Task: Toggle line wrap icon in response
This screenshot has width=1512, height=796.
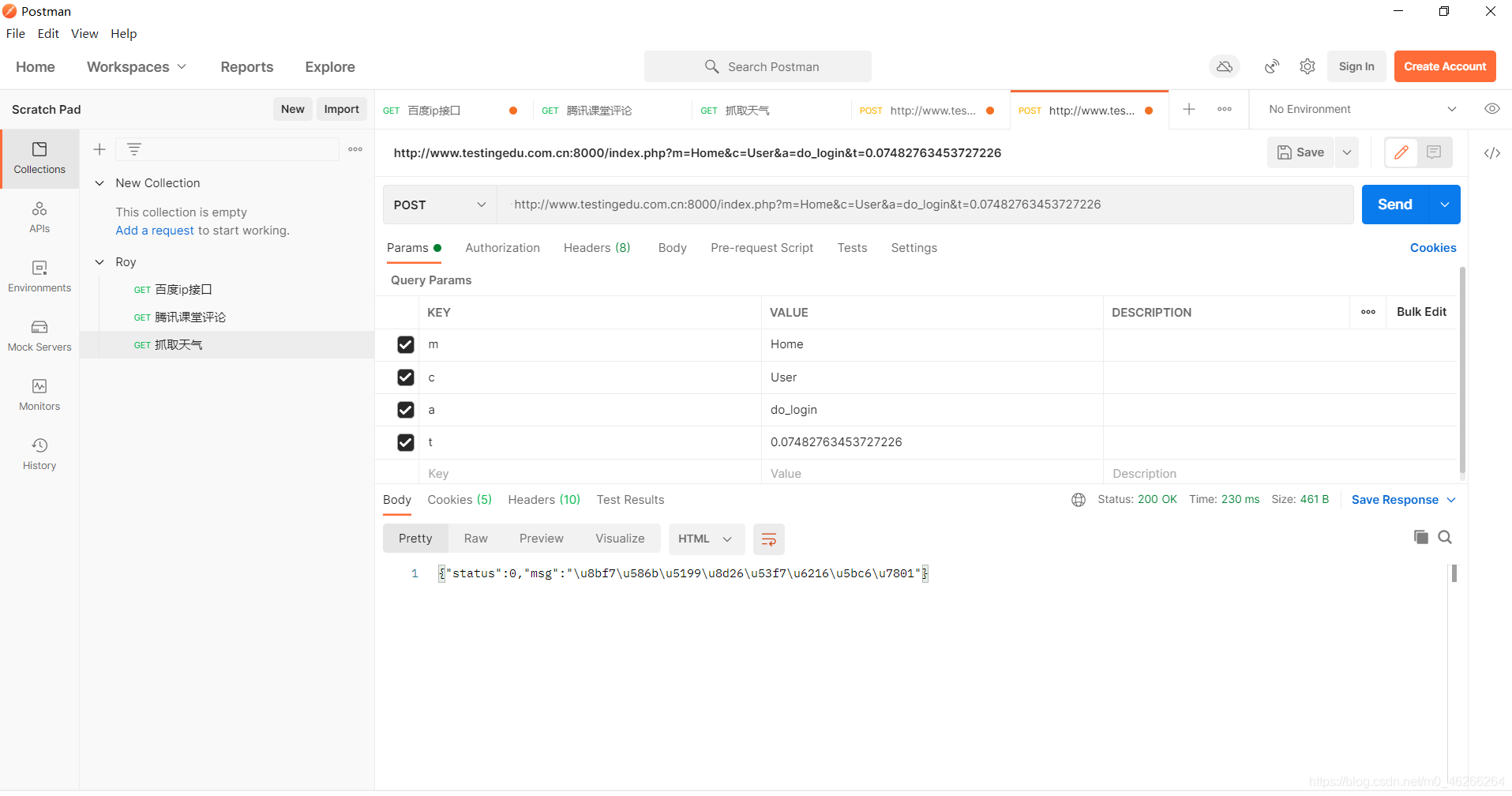Action: (x=769, y=539)
